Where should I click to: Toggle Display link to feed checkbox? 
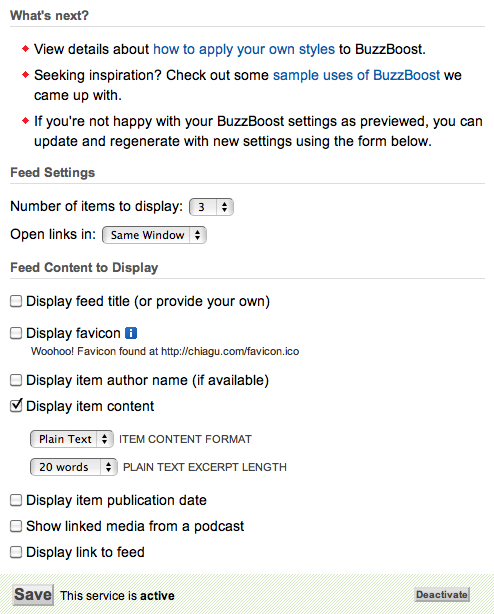(x=16, y=552)
